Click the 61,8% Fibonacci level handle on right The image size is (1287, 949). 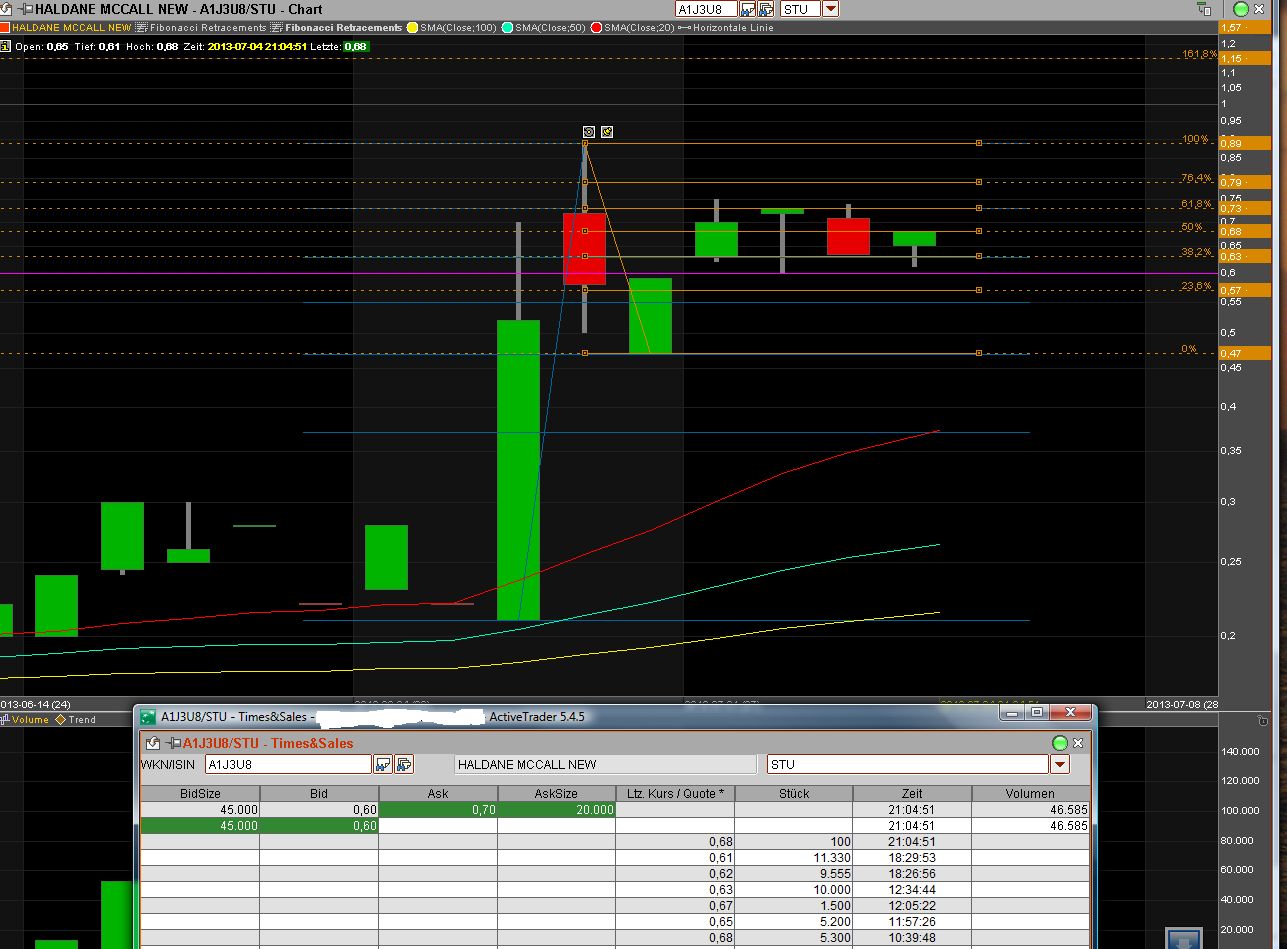click(979, 208)
